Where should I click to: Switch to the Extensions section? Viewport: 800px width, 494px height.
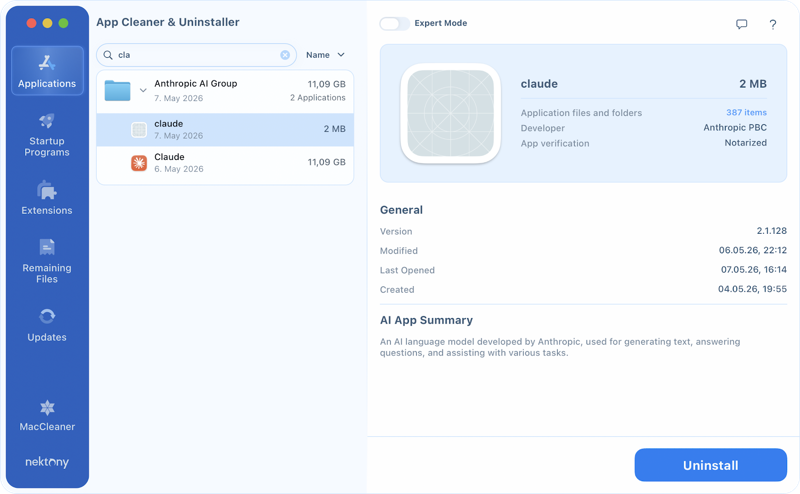pos(47,198)
